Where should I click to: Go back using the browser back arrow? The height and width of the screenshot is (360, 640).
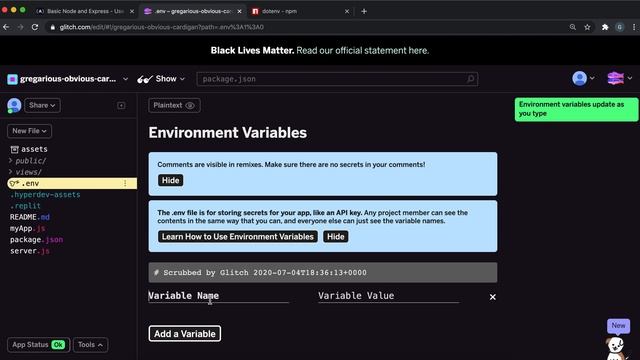(6, 27)
